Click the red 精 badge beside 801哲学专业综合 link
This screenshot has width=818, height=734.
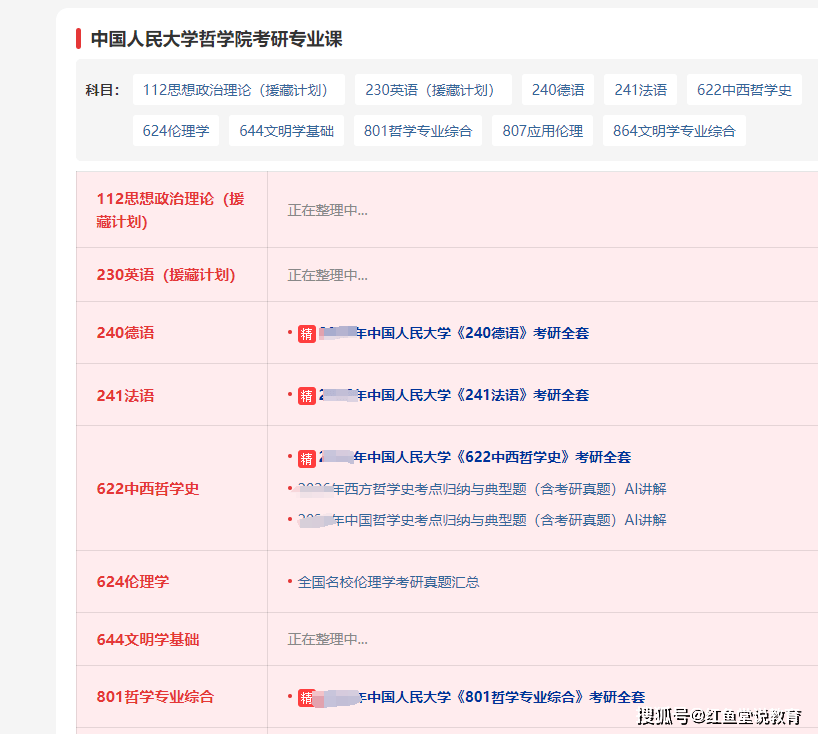tap(307, 698)
